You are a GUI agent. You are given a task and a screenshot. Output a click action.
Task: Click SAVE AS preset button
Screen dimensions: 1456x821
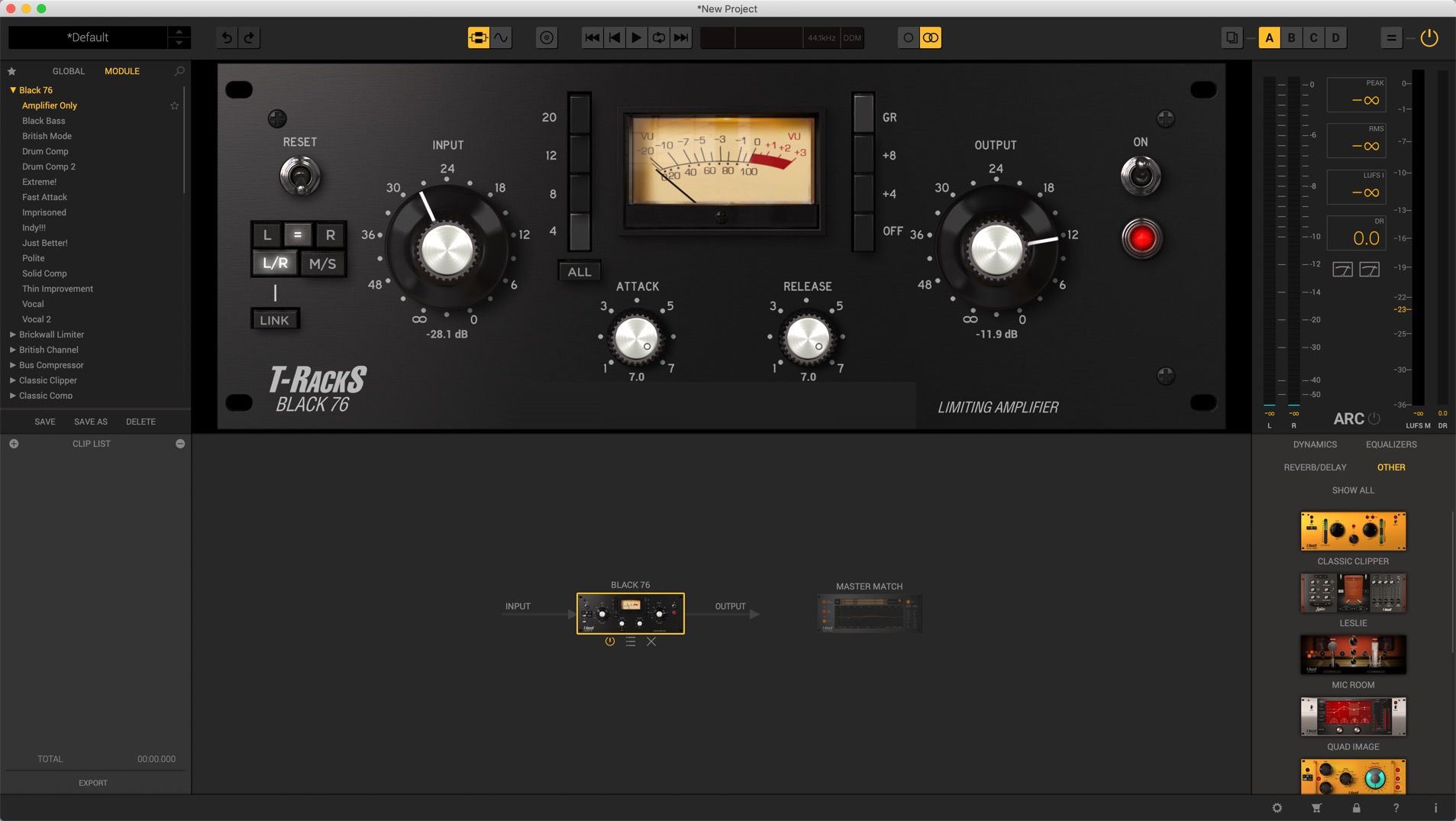91,422
